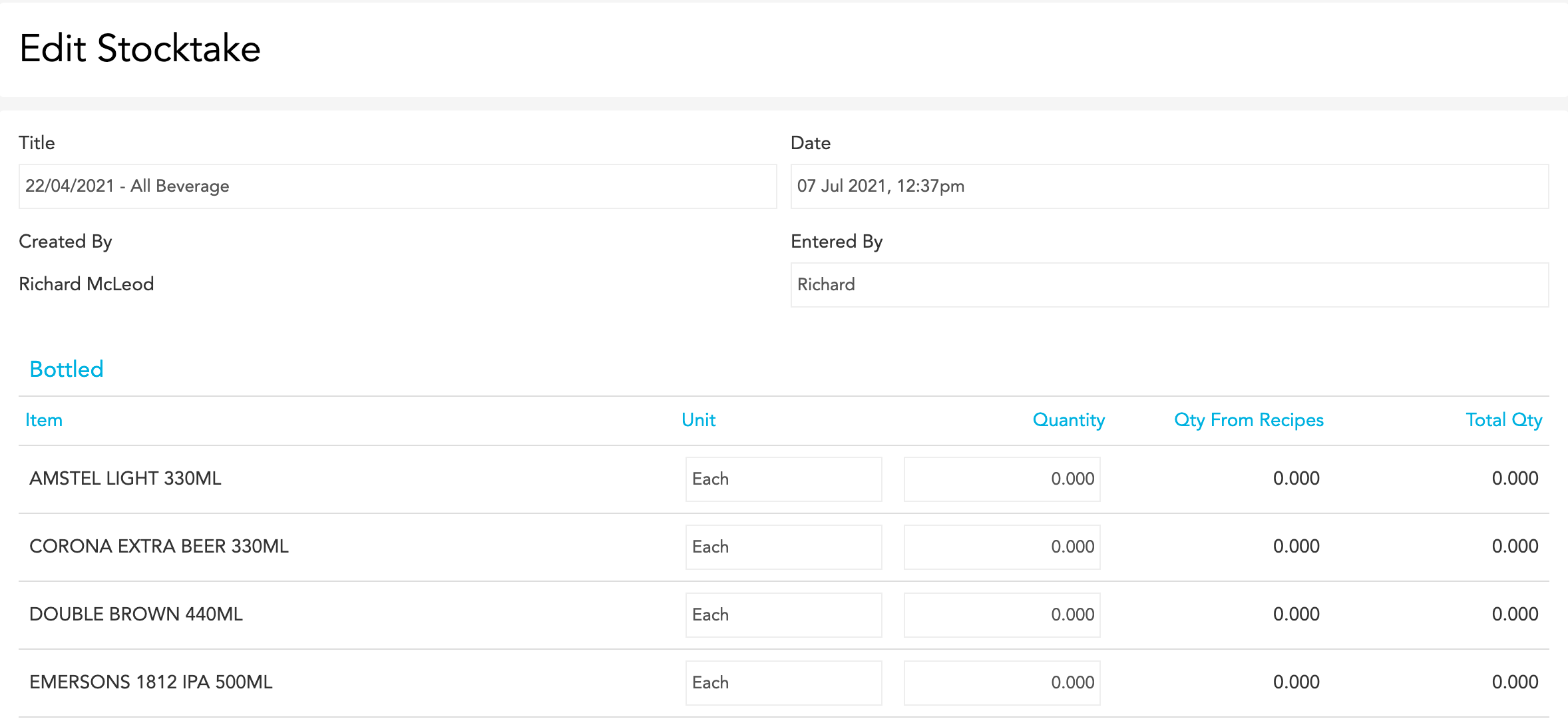
Task: Sort by Item column header
Action: pyautogui.click(x=44, y=420)
